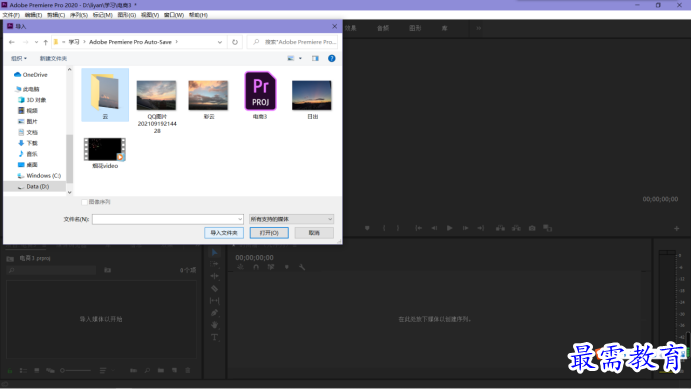The width and height of the screenshot is (692, 389).
Task: Open the 文件(F) menu
Action: [x=11, y=15]
